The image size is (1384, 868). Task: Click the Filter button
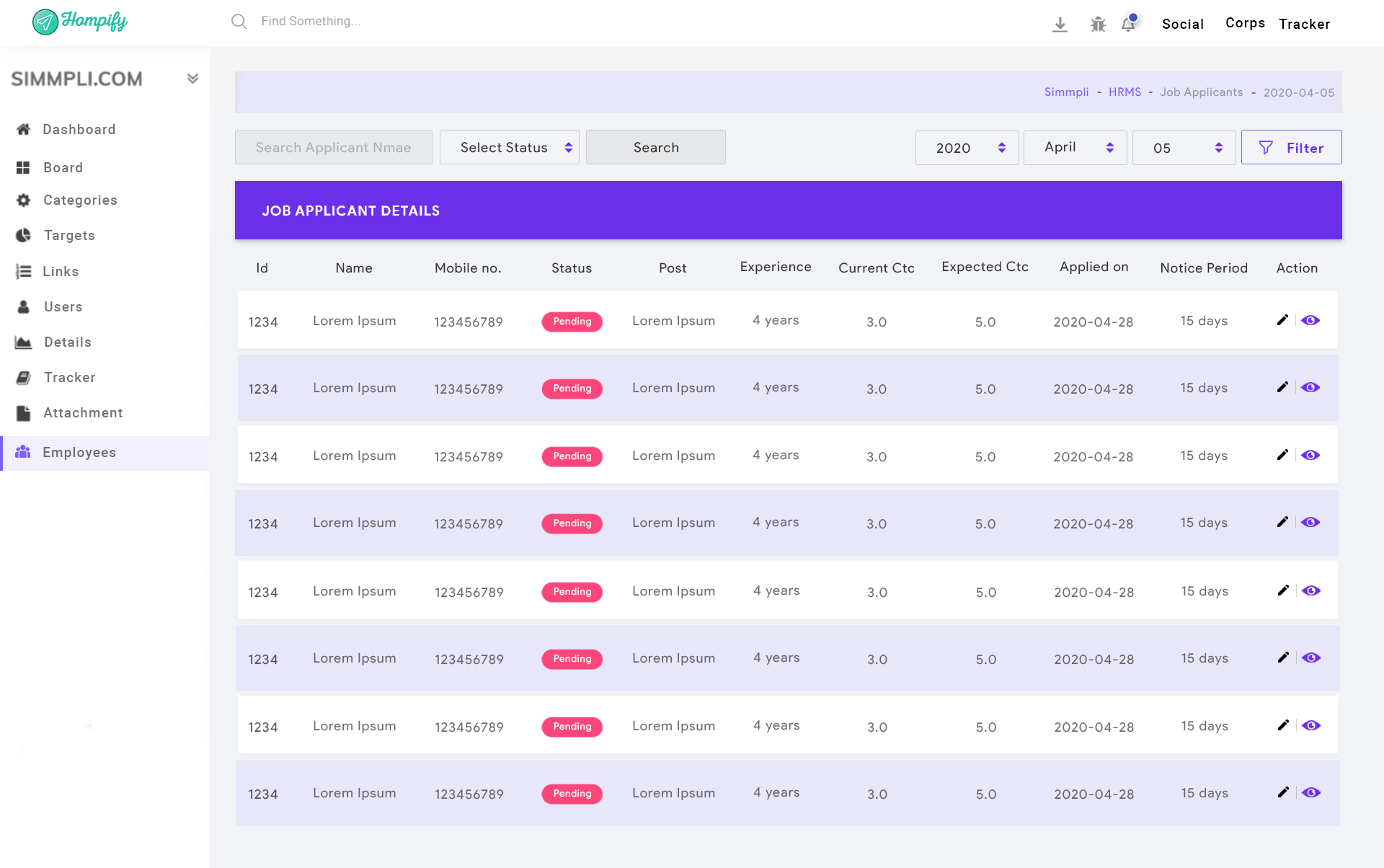(1291, 148)
